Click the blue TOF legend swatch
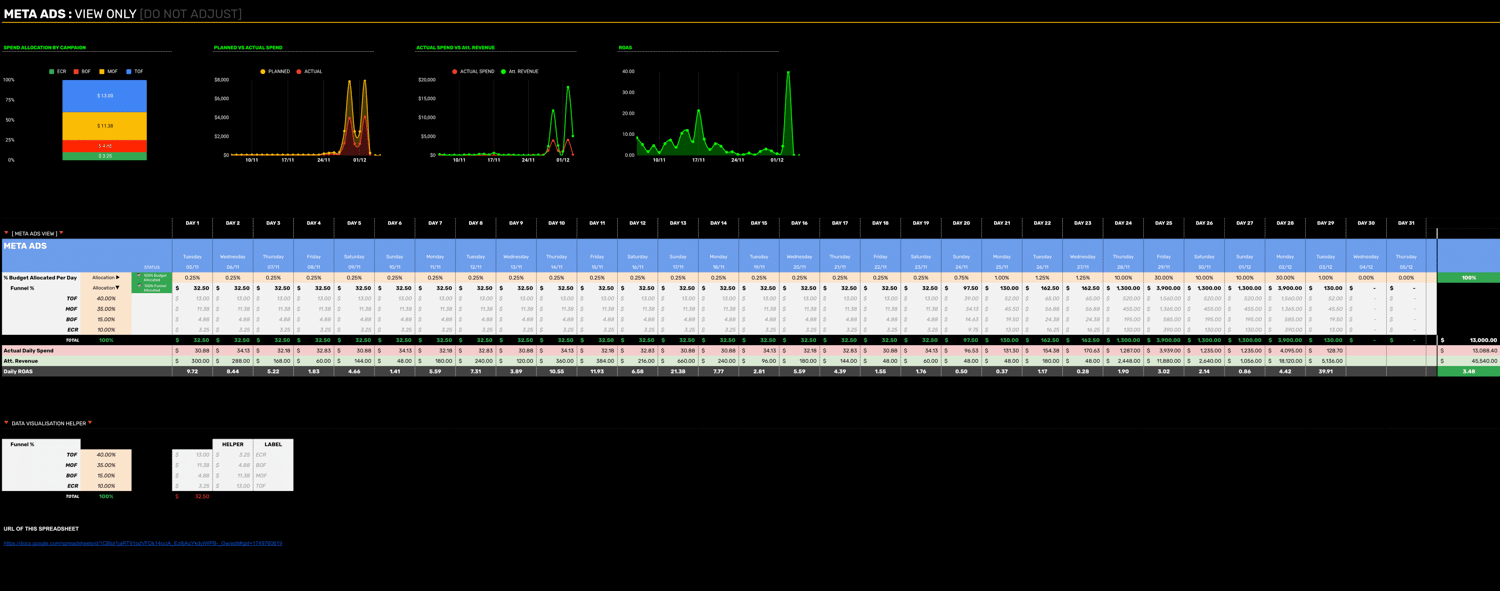The width and height of the screenshot is (1500, 591). click(129, 72)
